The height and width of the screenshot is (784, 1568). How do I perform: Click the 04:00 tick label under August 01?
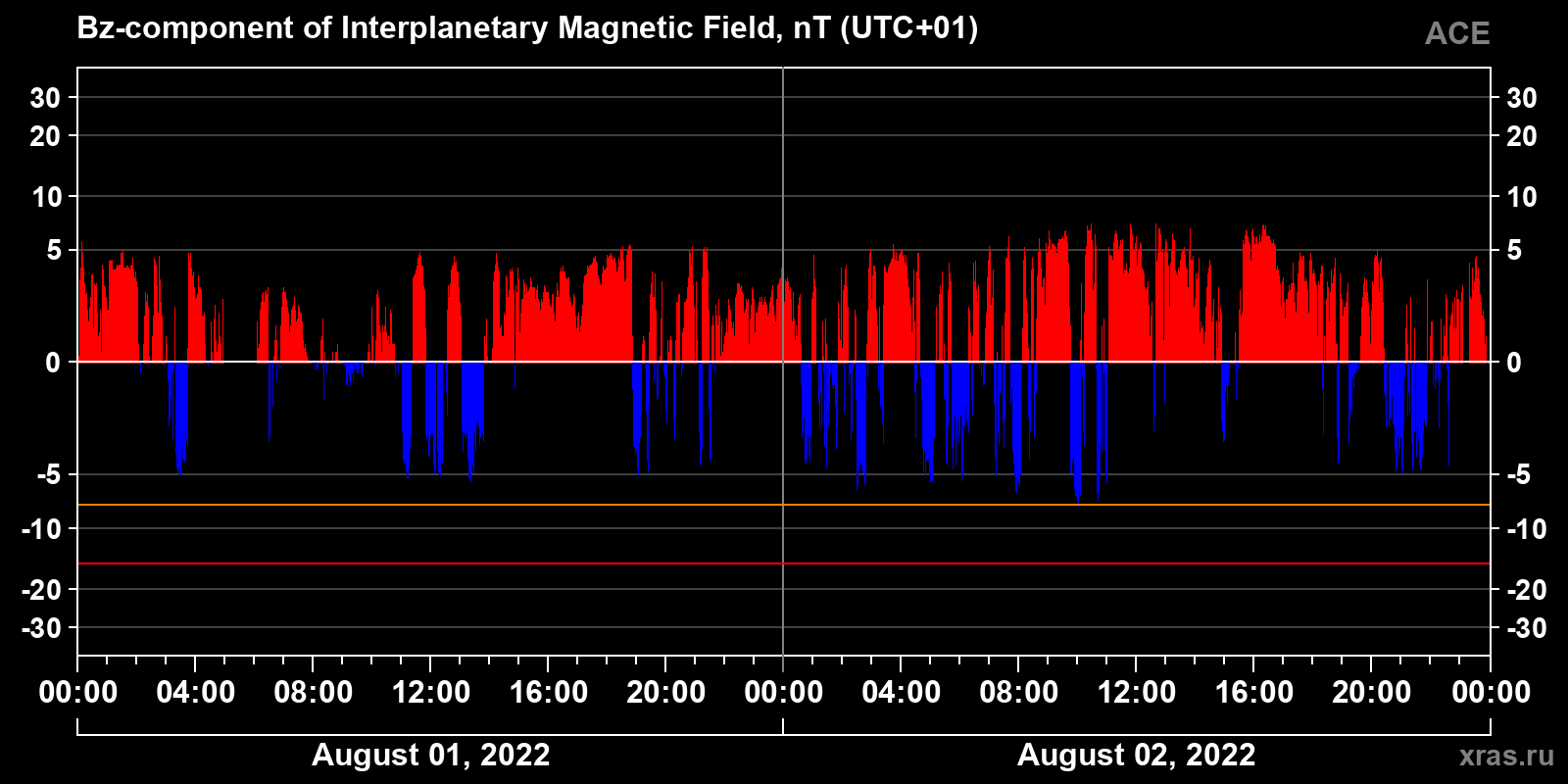[196, 693]
